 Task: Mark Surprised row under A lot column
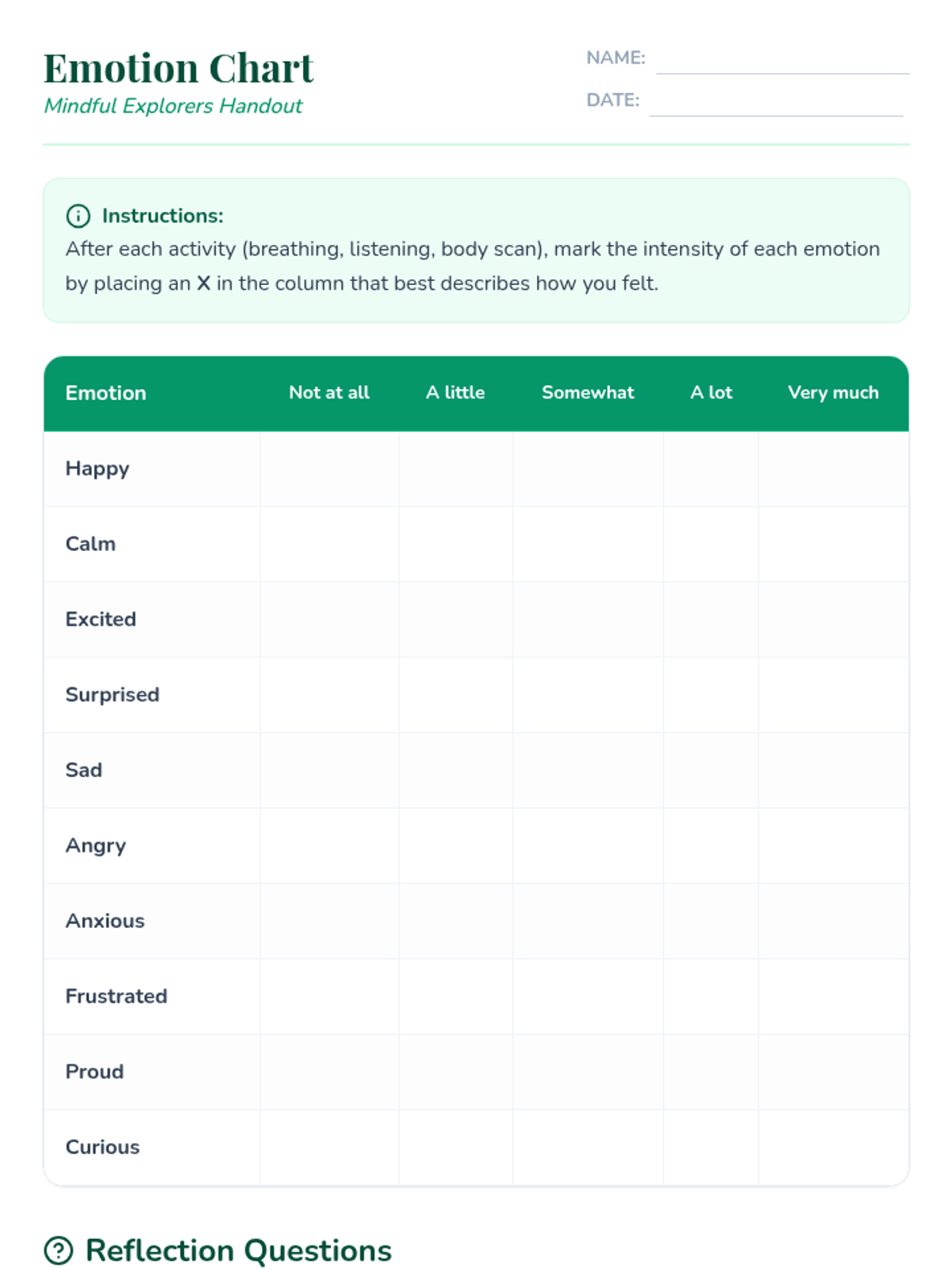click(711, 695)
